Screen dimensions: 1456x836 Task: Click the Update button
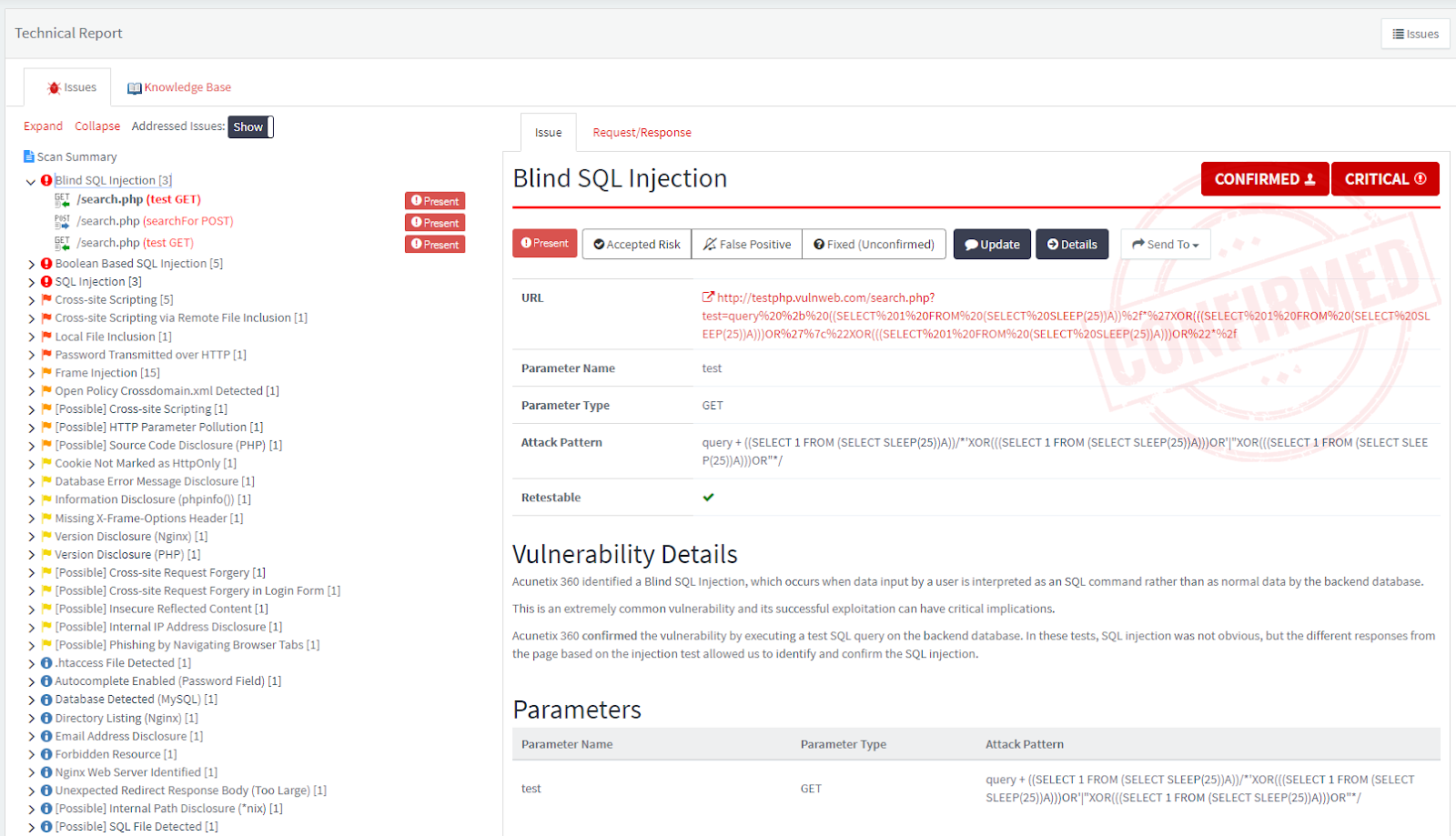pos(992,244)
